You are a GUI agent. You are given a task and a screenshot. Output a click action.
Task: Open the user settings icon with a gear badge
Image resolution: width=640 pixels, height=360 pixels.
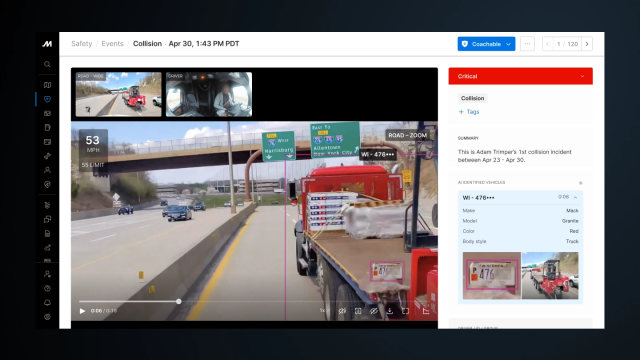[47, 274]
